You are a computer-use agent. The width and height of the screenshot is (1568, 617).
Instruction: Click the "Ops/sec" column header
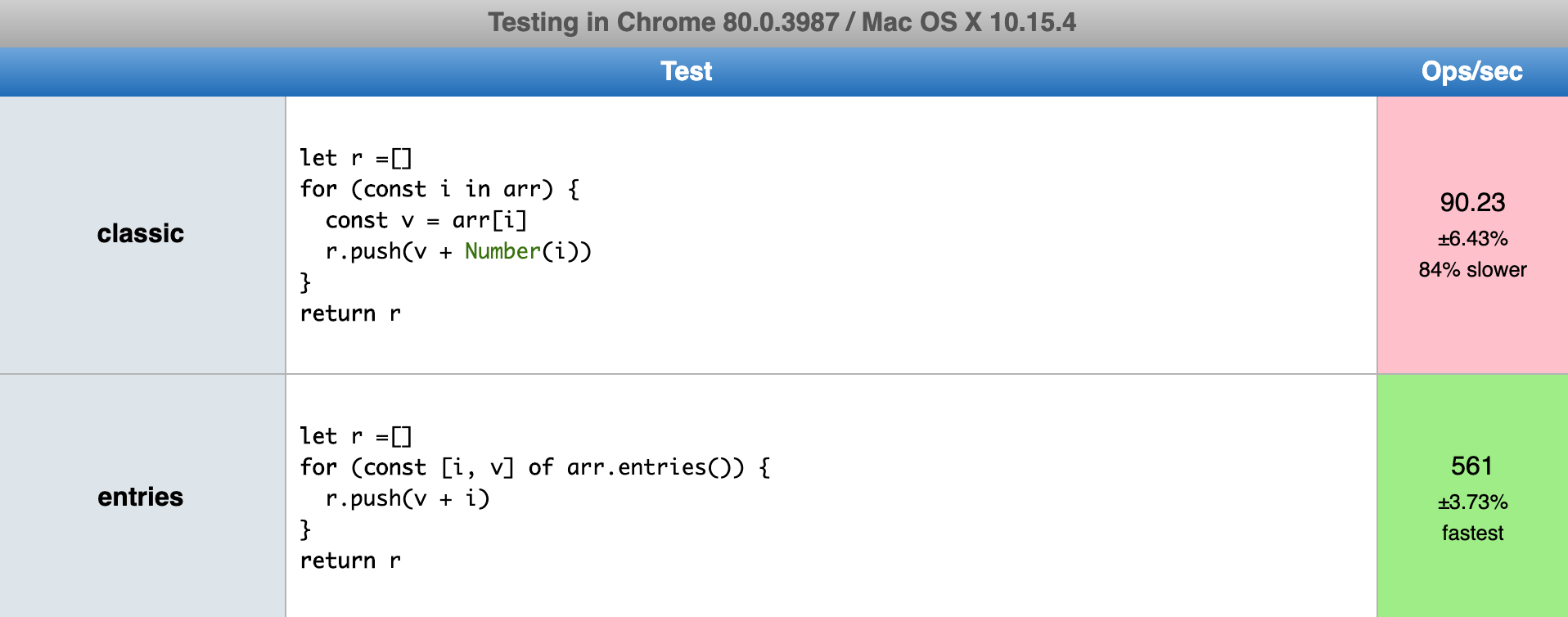[1471, 71]
